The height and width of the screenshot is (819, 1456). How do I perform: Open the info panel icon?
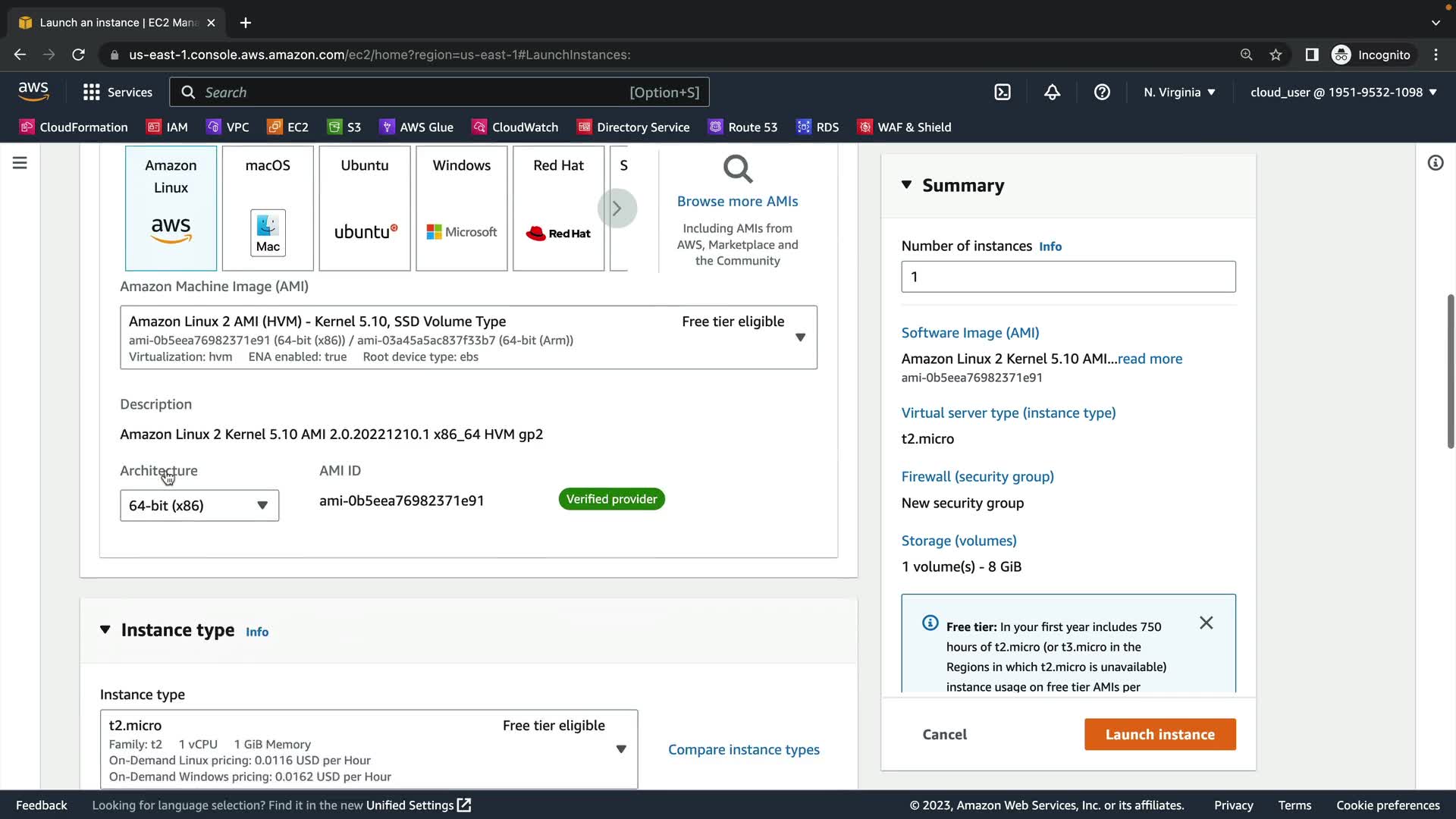(x=1435, y=163)
